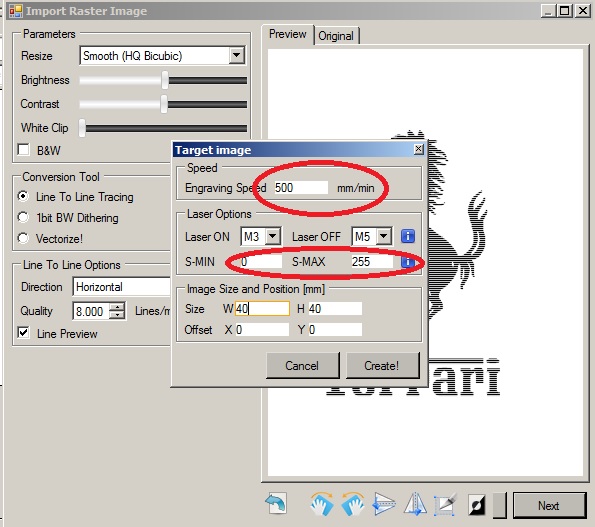Maximize the Import Raster Image window
Image resolution: width=595 pixels, height=527 pixels.
(564, 11)
